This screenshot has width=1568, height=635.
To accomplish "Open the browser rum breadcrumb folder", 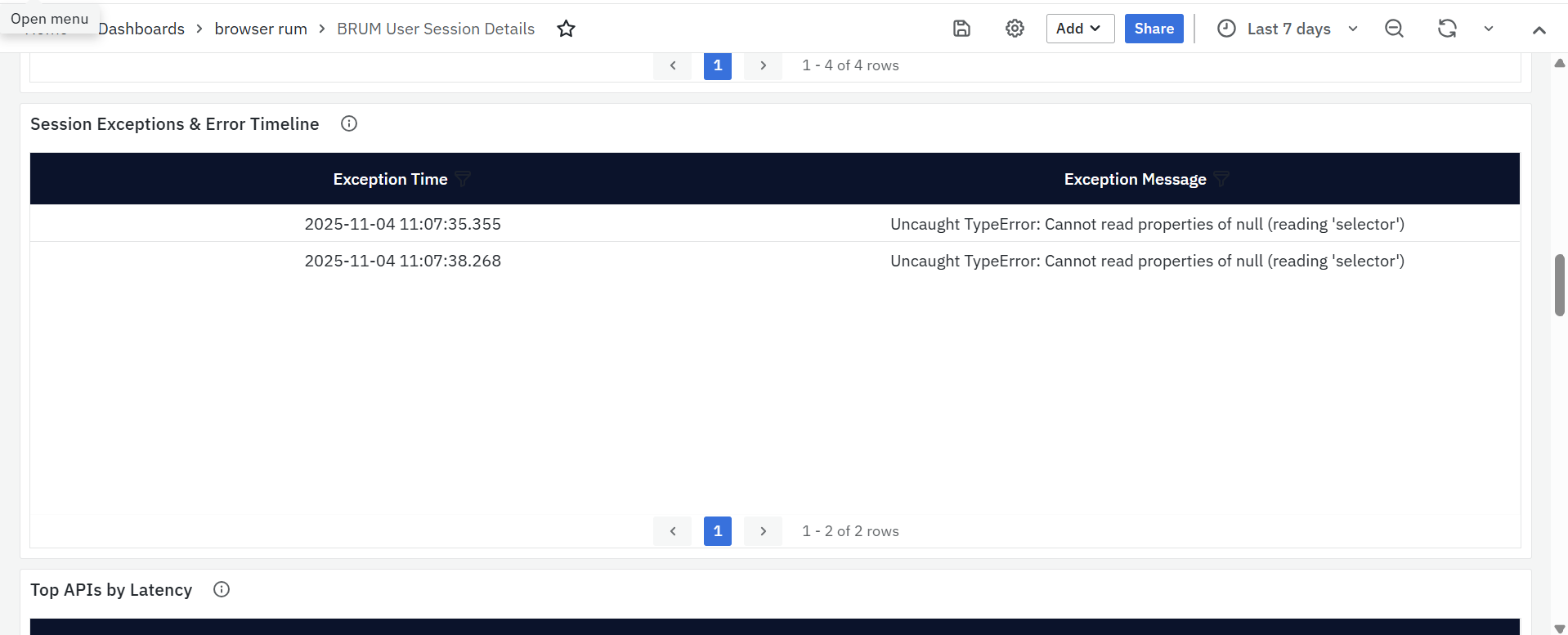I will point(261,29).
